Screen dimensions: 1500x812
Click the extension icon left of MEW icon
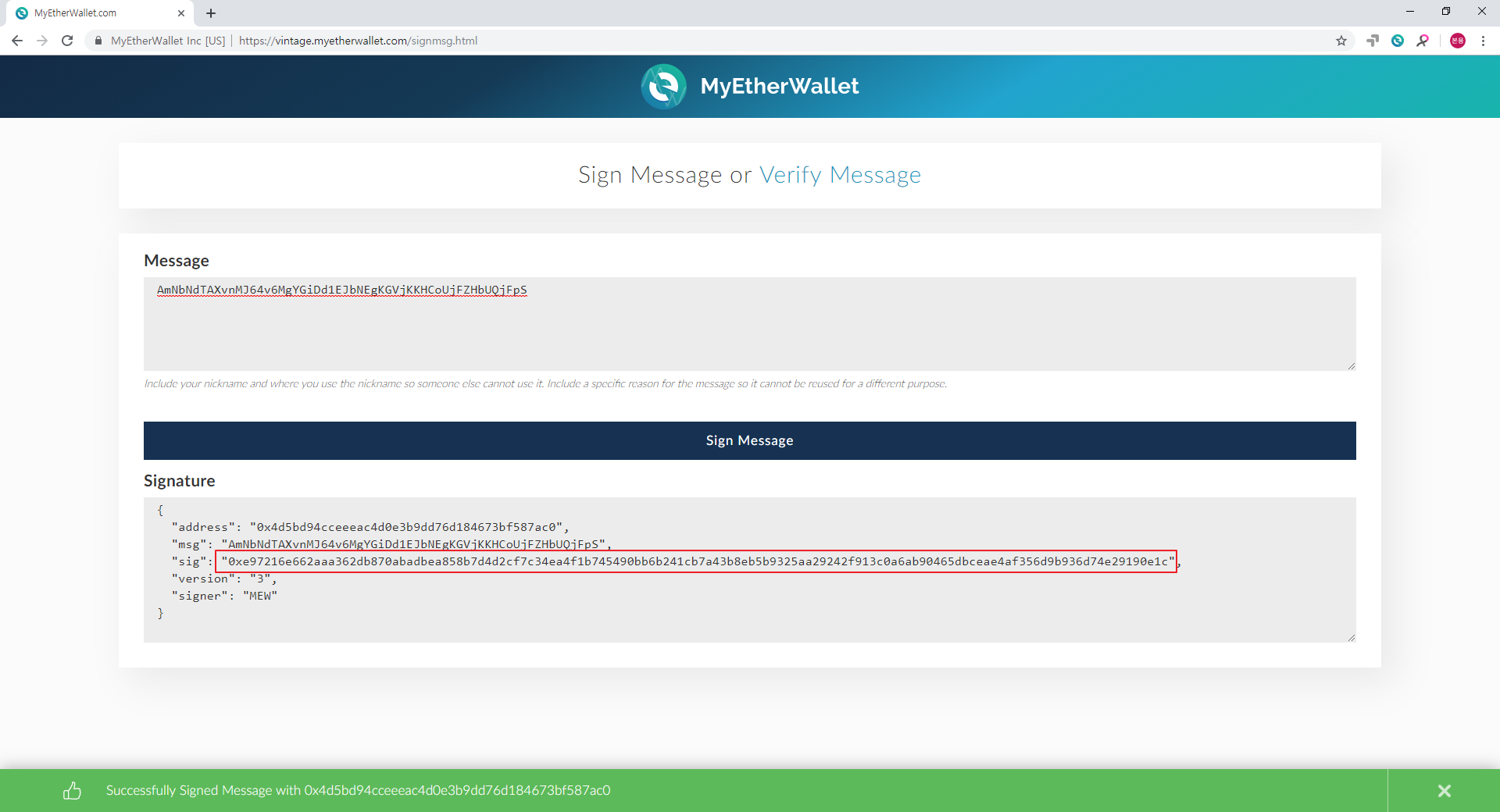click(x=1373, y=41)
